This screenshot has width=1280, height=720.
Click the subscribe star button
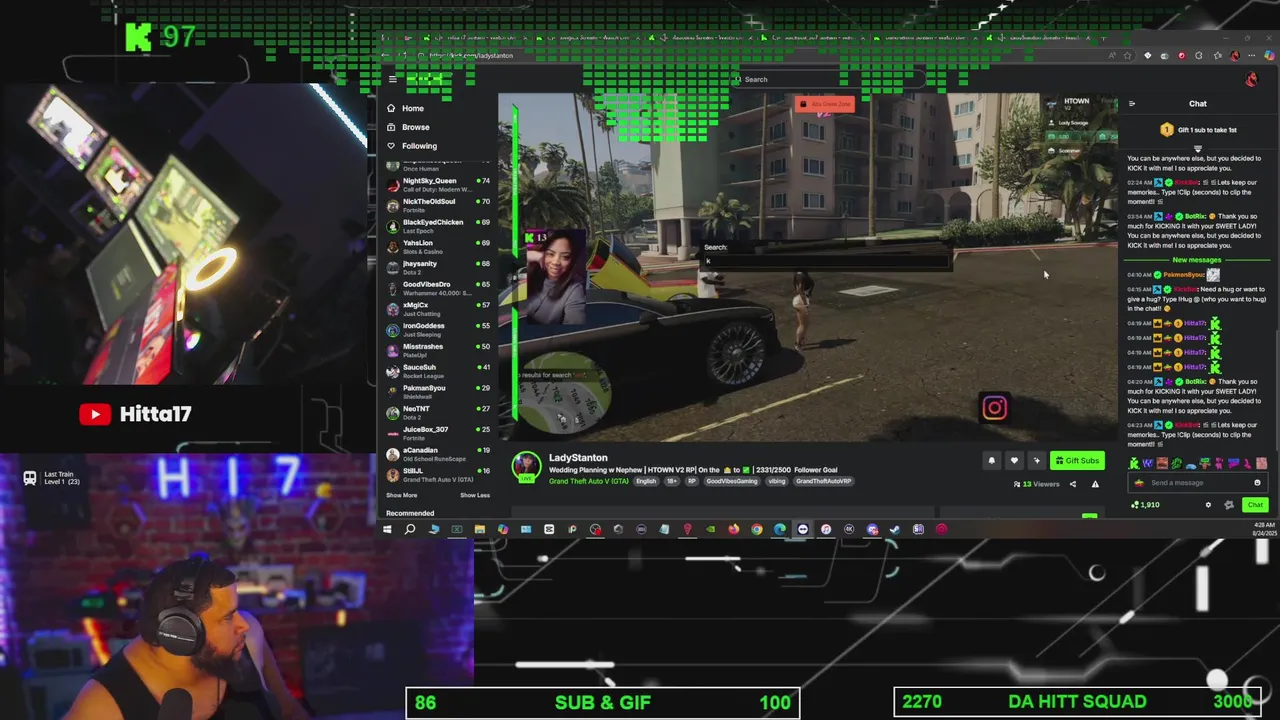[1036, 461]
